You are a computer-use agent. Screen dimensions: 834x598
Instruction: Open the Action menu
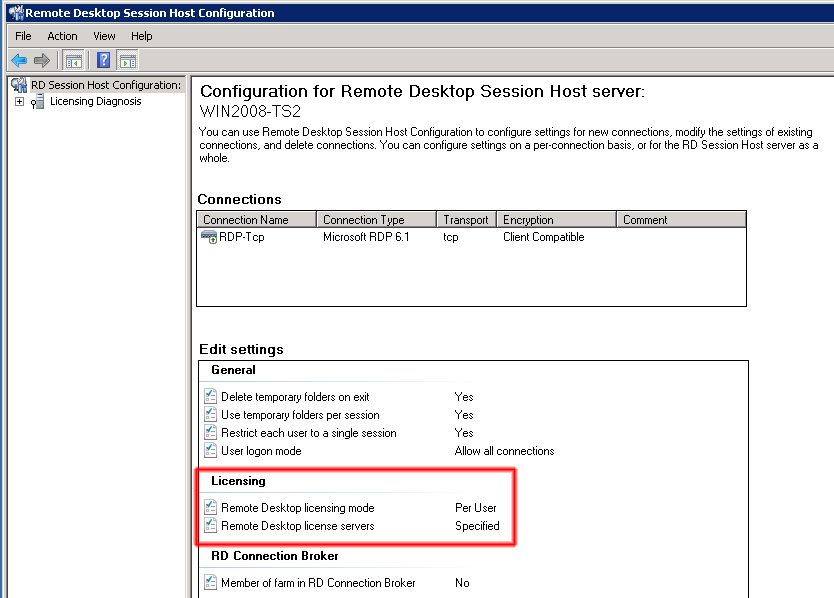coord(62,36)
